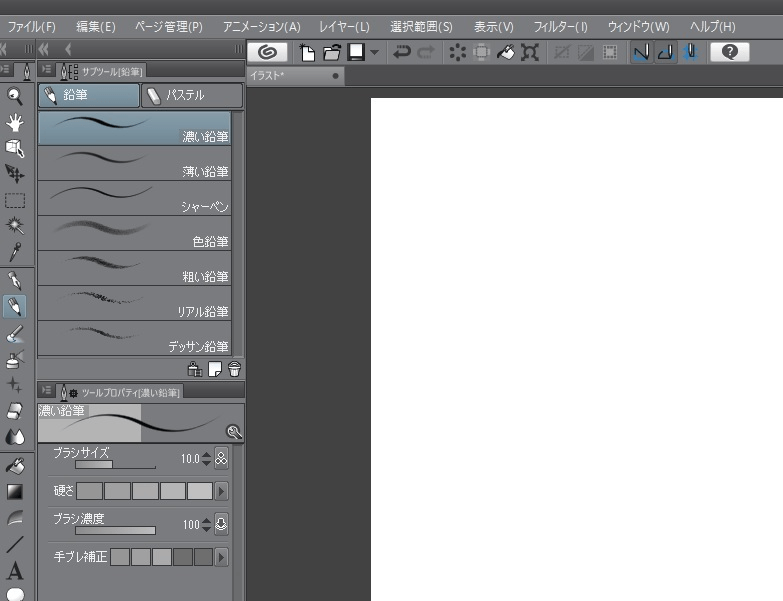Image resolution: width=783 pixels, height=601 pixels.
Task: Choose the シャーペン mechanical pencil brush
Action: [135, 196]
